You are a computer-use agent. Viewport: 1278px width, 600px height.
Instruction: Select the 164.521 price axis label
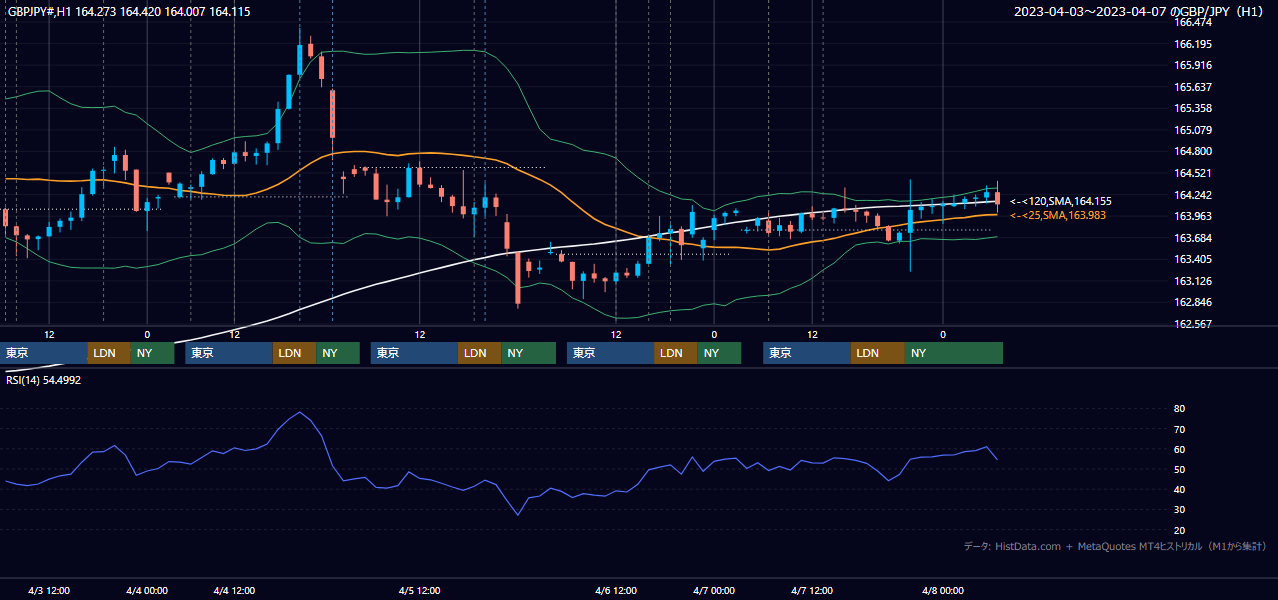[1193, 173]
